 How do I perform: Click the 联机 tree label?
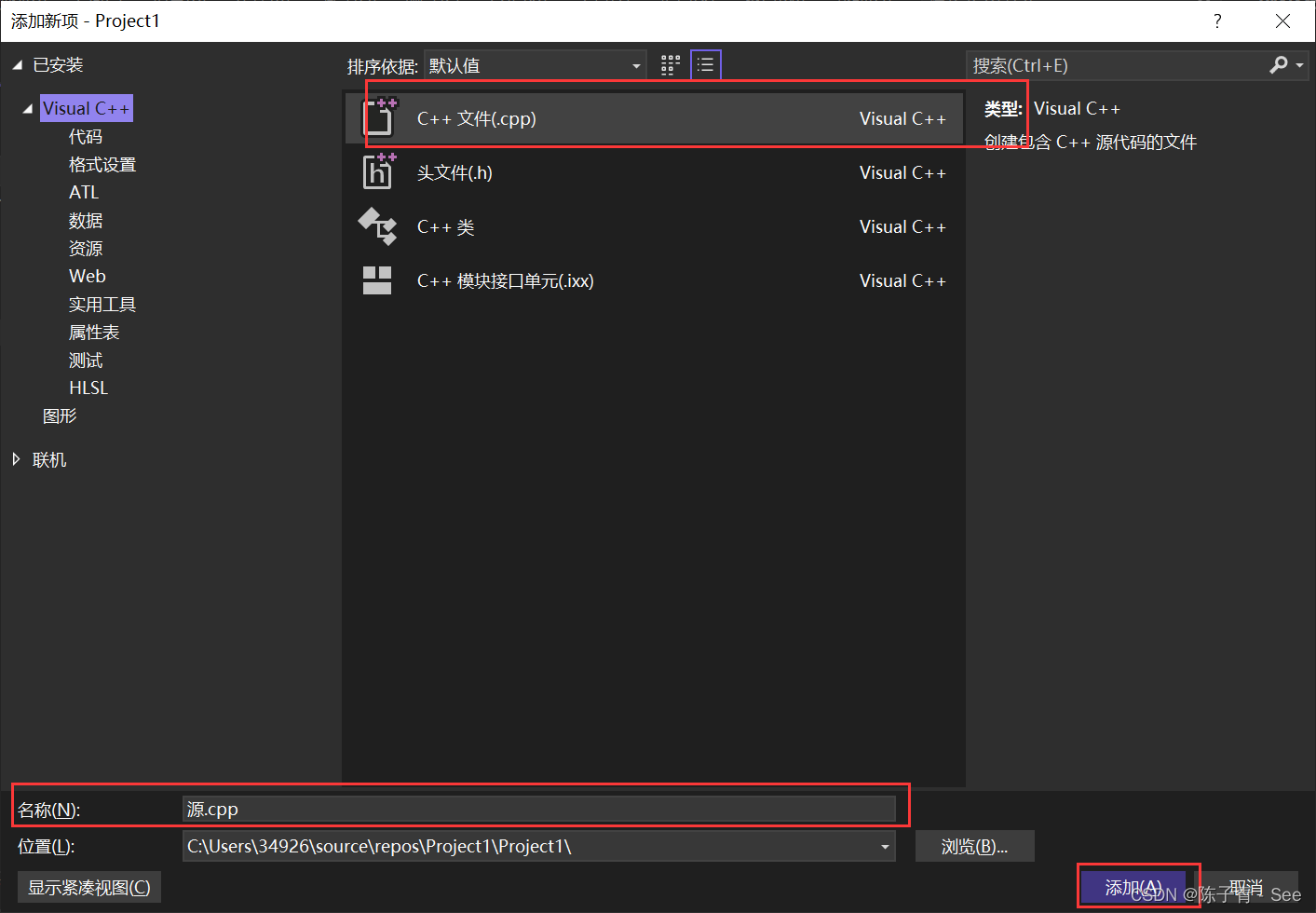click(49, 459)
